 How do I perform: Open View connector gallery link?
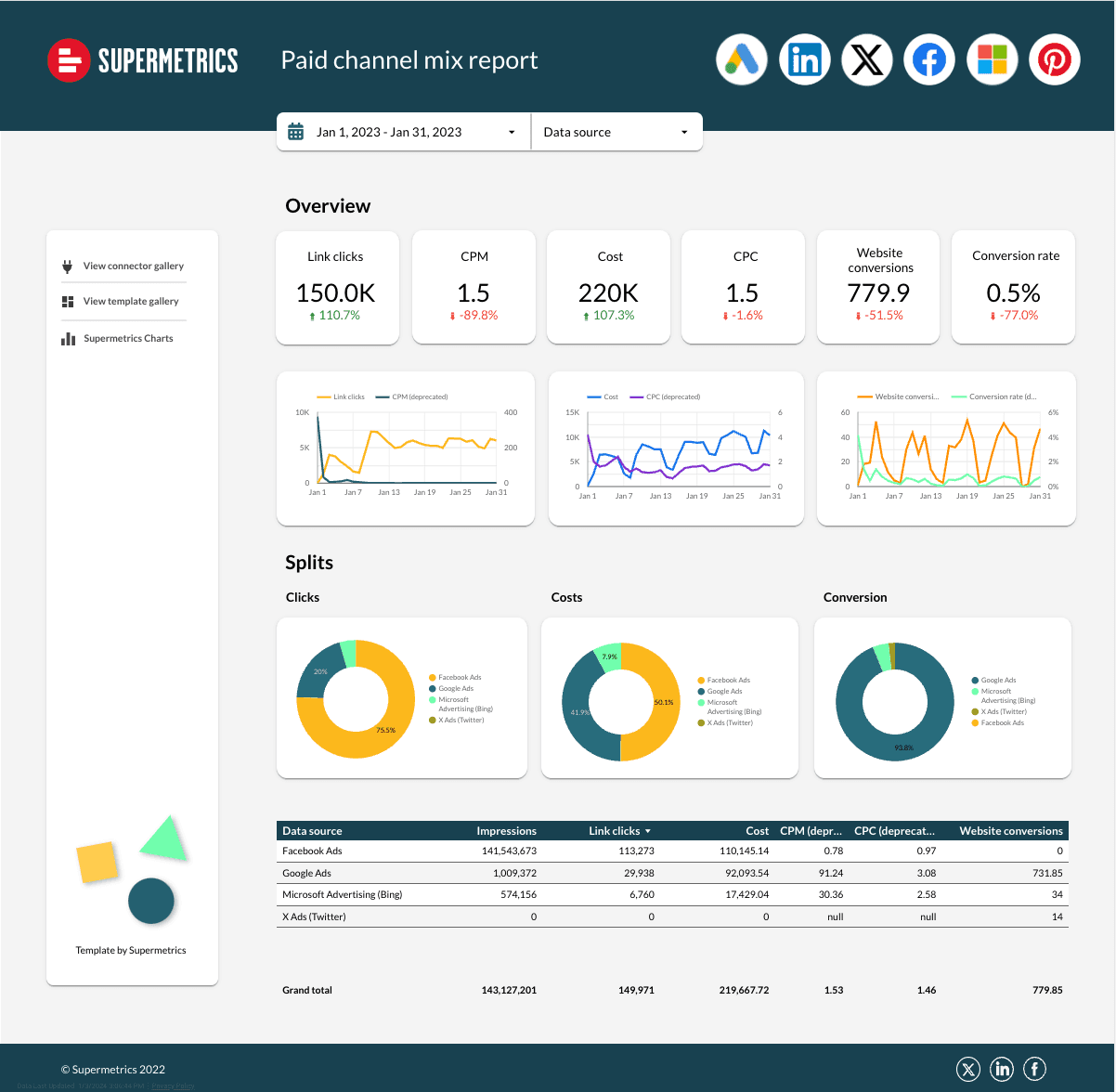coord(133,266)
